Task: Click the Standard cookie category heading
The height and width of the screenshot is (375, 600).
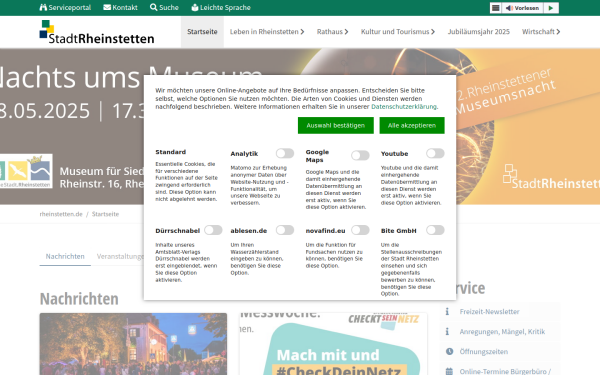Action: tap(171, 152)
